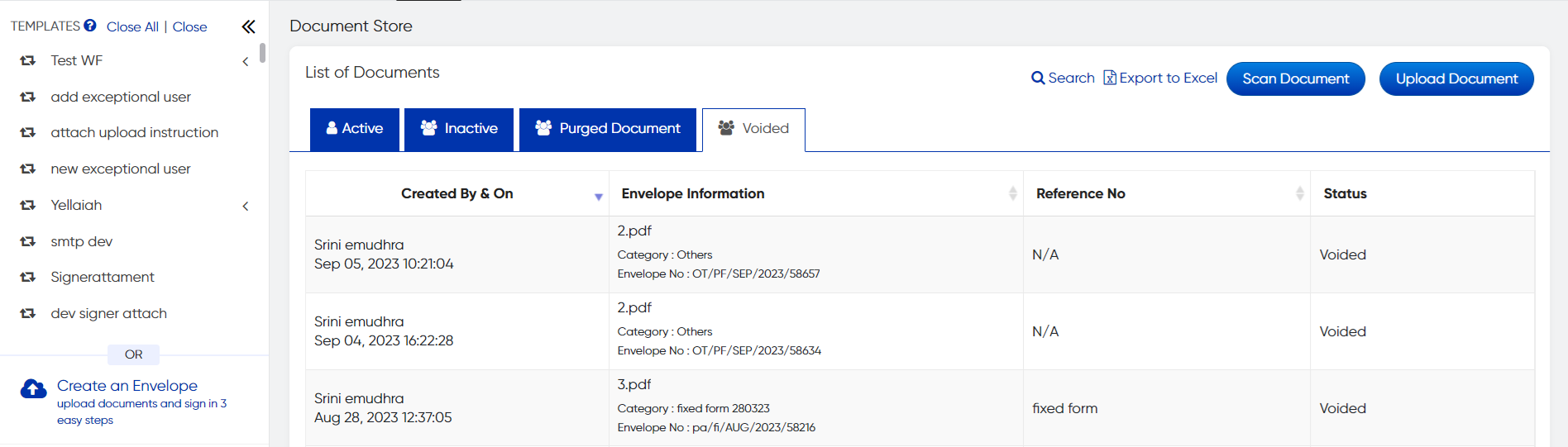Switch to the Active documents tab
This screenshot has height=447, width=1568.
(355, 129)
